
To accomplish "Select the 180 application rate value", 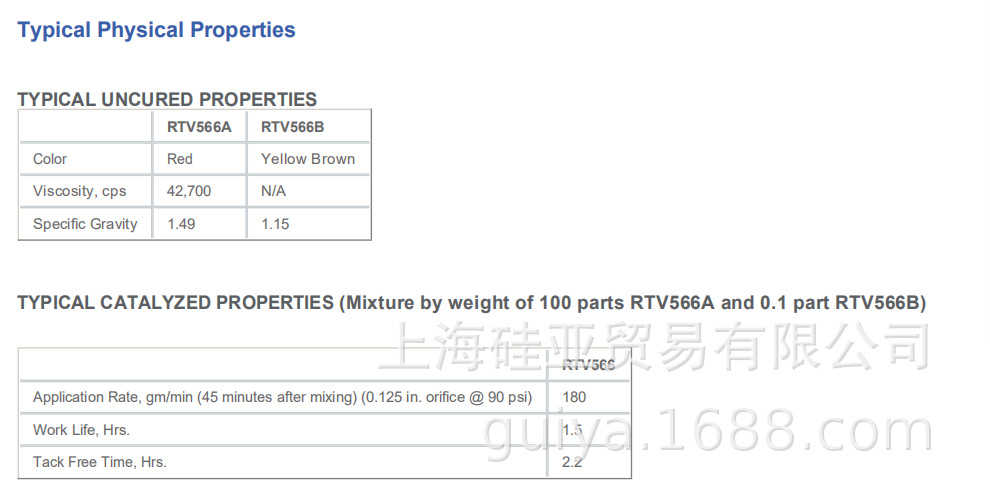I will point(574,397).
